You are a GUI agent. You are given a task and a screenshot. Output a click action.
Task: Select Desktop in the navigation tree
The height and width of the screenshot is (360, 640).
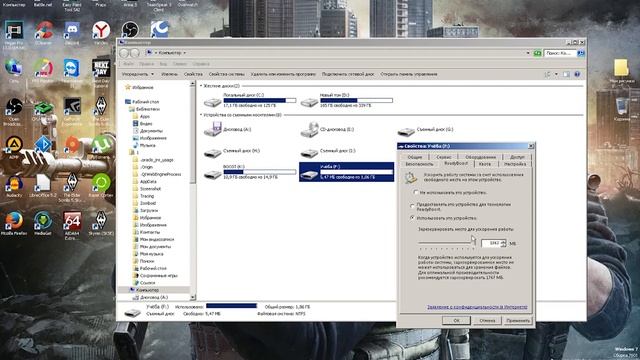click(x=142, y=102)
